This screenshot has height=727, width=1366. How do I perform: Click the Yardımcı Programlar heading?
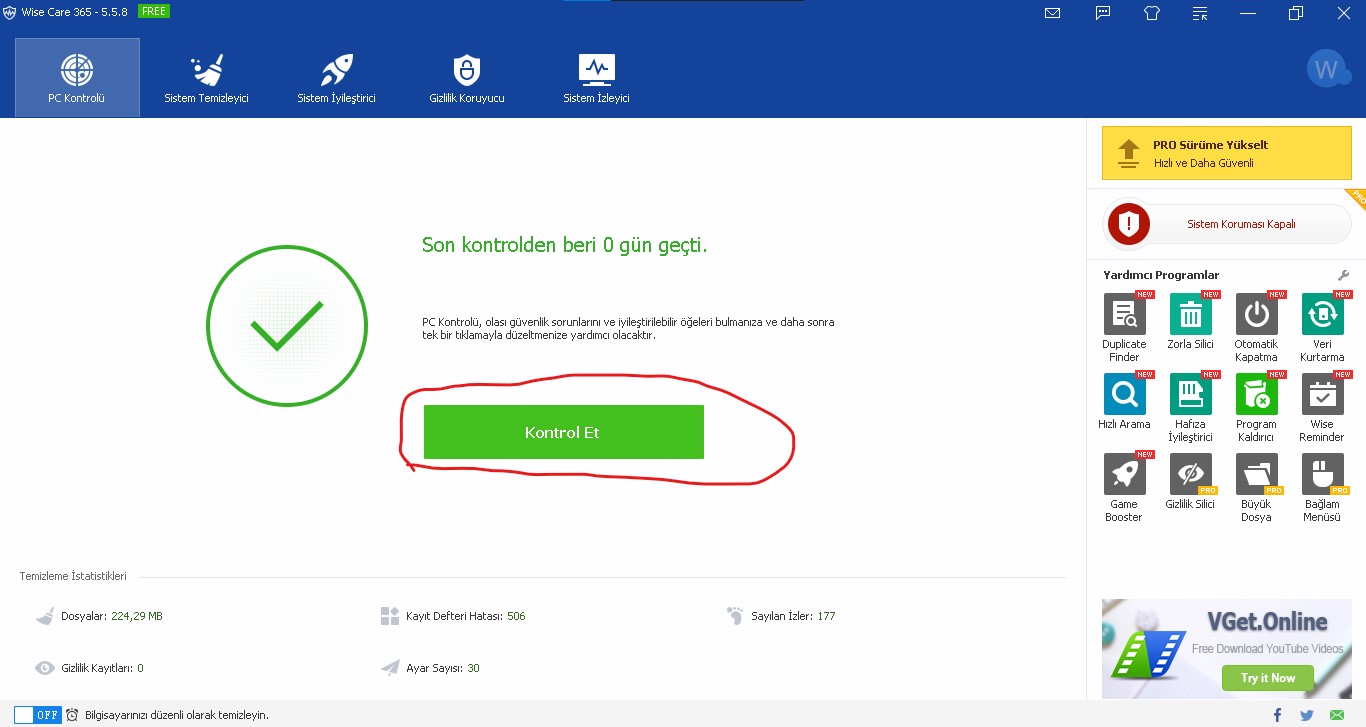click(x=1161, y=275)
